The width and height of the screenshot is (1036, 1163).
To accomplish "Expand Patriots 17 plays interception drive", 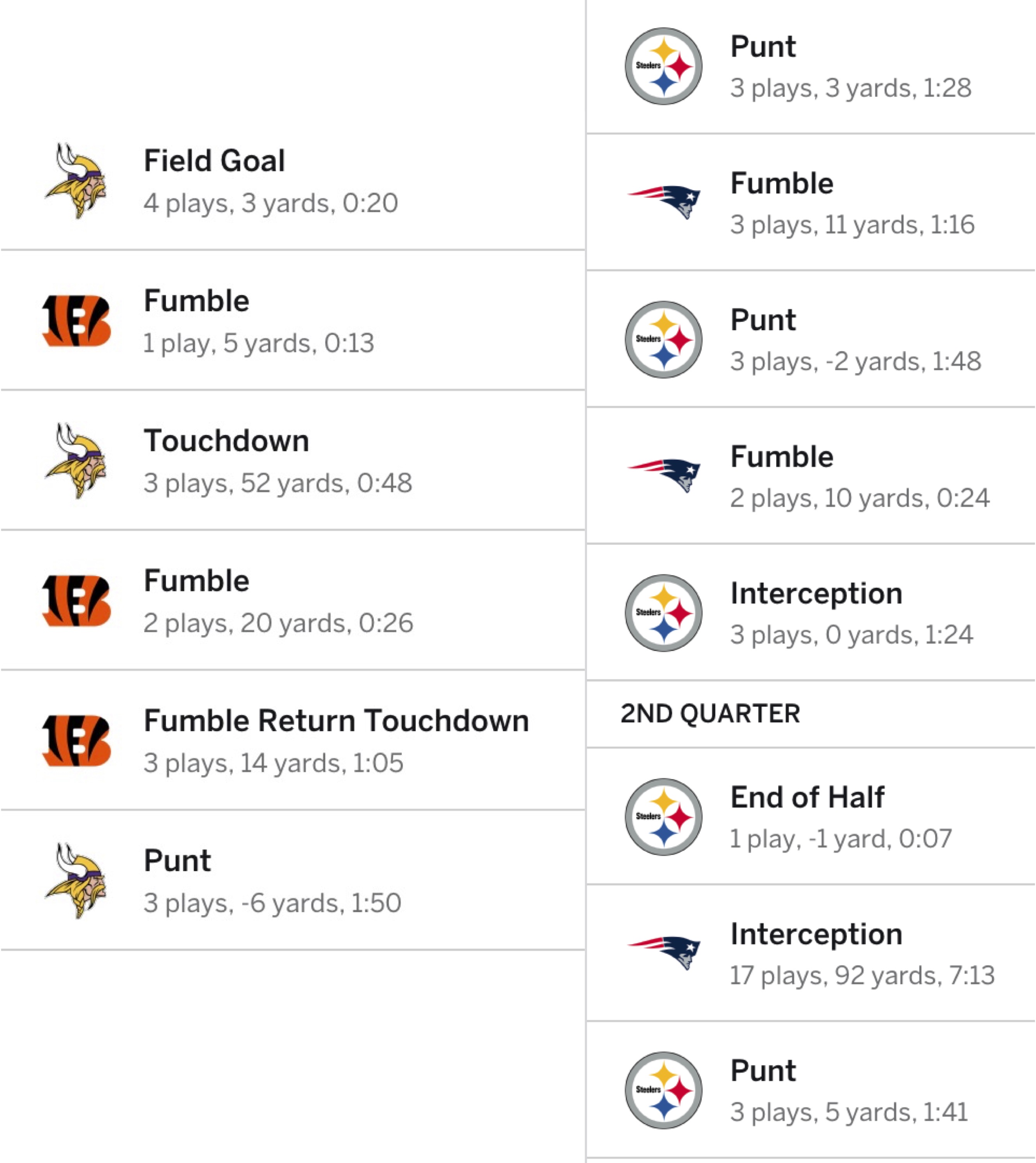I will tap(811, 953).
